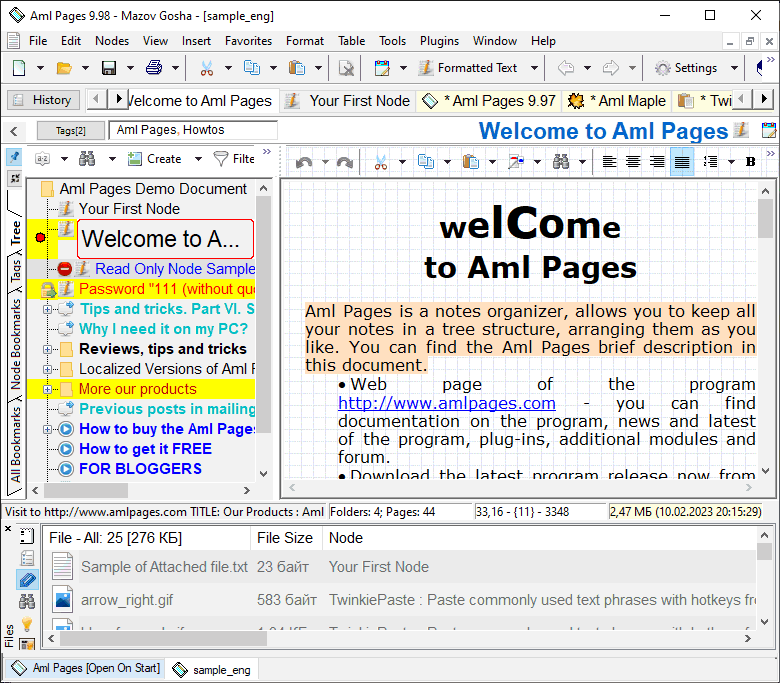780x683 pixels.
Task: Click the editor vertical scrollbar thumb
Action: click(x=765, y=218)
